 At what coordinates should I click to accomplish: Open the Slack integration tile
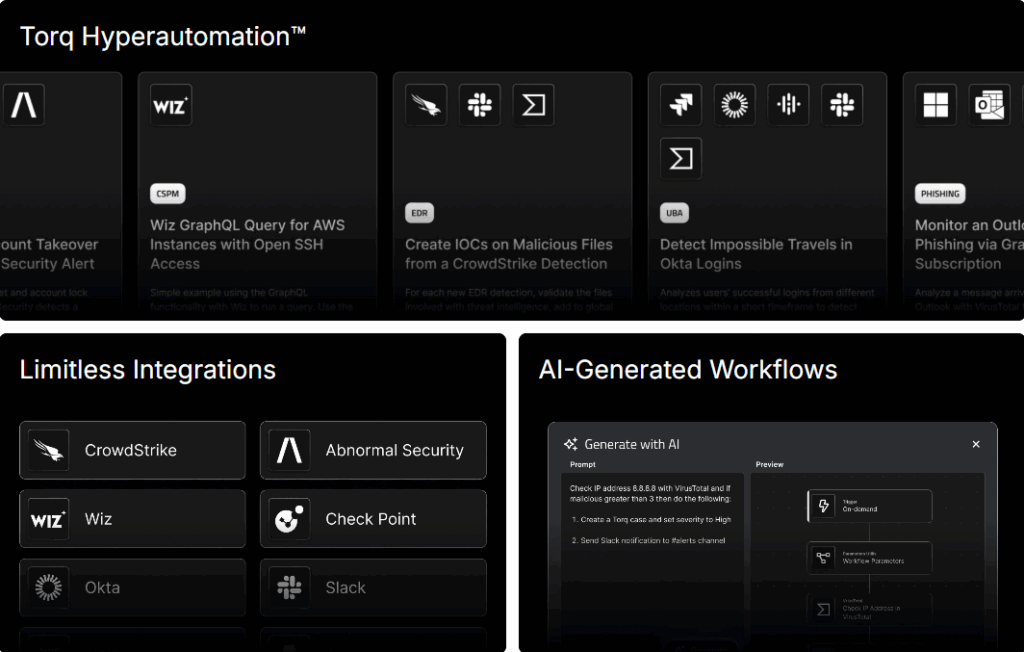373,587
